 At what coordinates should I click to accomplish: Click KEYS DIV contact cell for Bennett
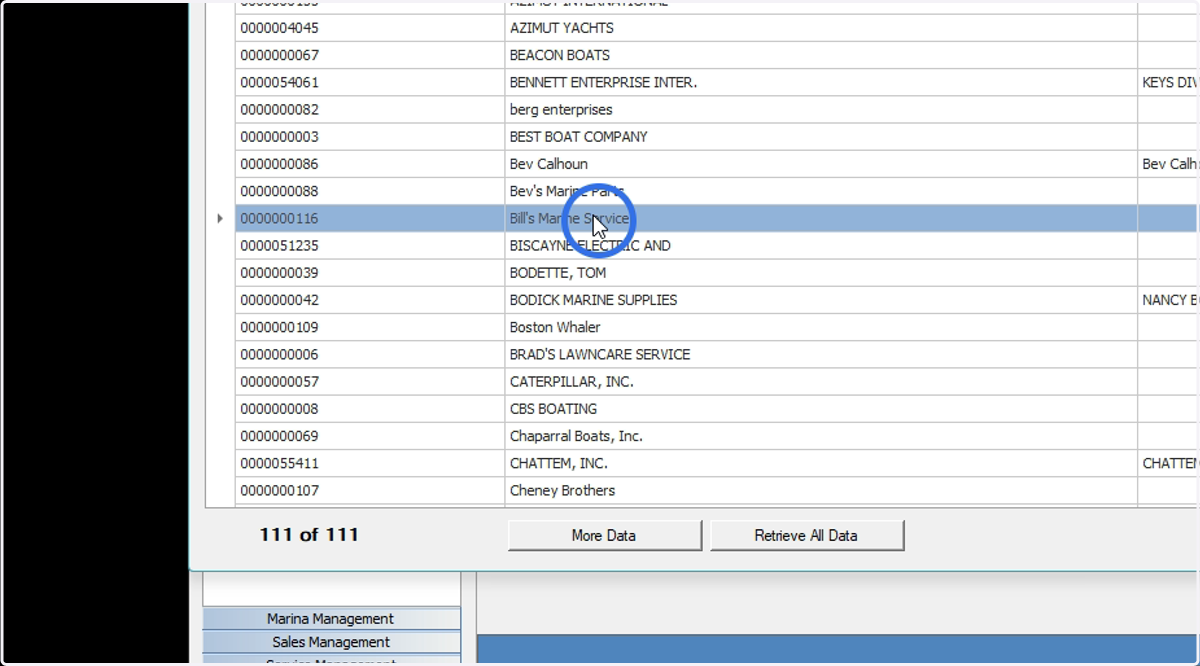point(1168,82)
